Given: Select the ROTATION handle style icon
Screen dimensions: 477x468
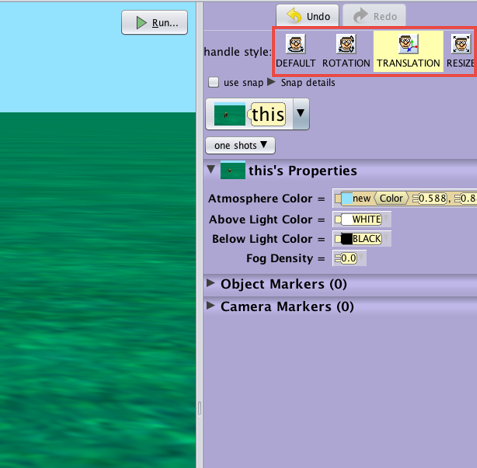Looking at the screenshot, I should 346,44.
